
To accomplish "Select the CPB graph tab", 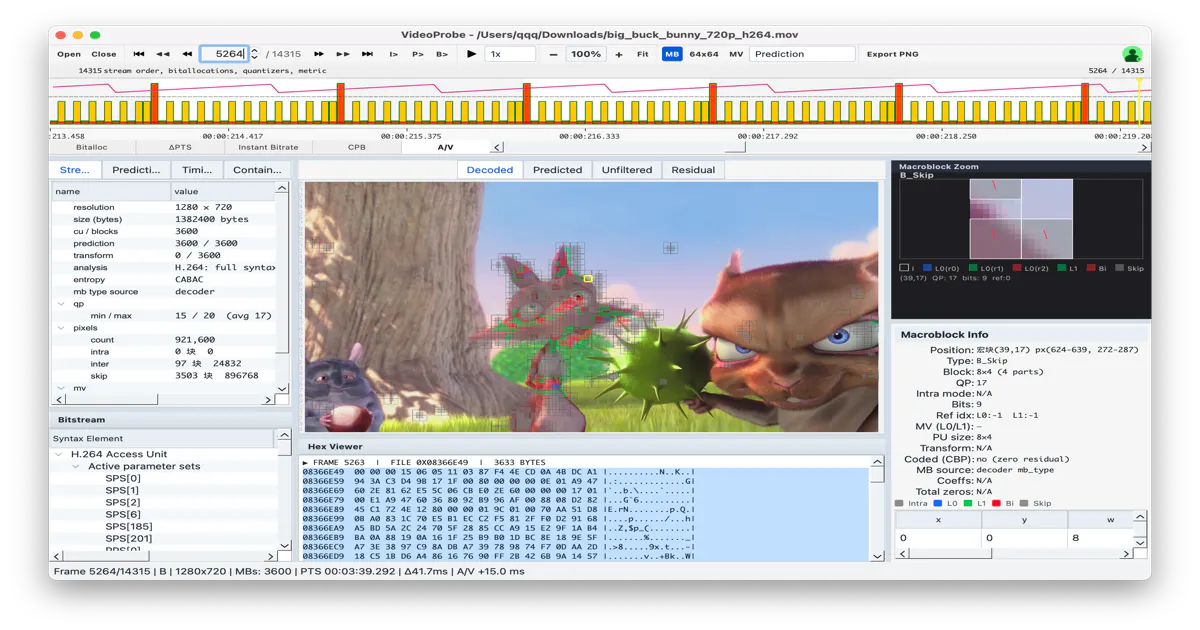I will (356, 147).
